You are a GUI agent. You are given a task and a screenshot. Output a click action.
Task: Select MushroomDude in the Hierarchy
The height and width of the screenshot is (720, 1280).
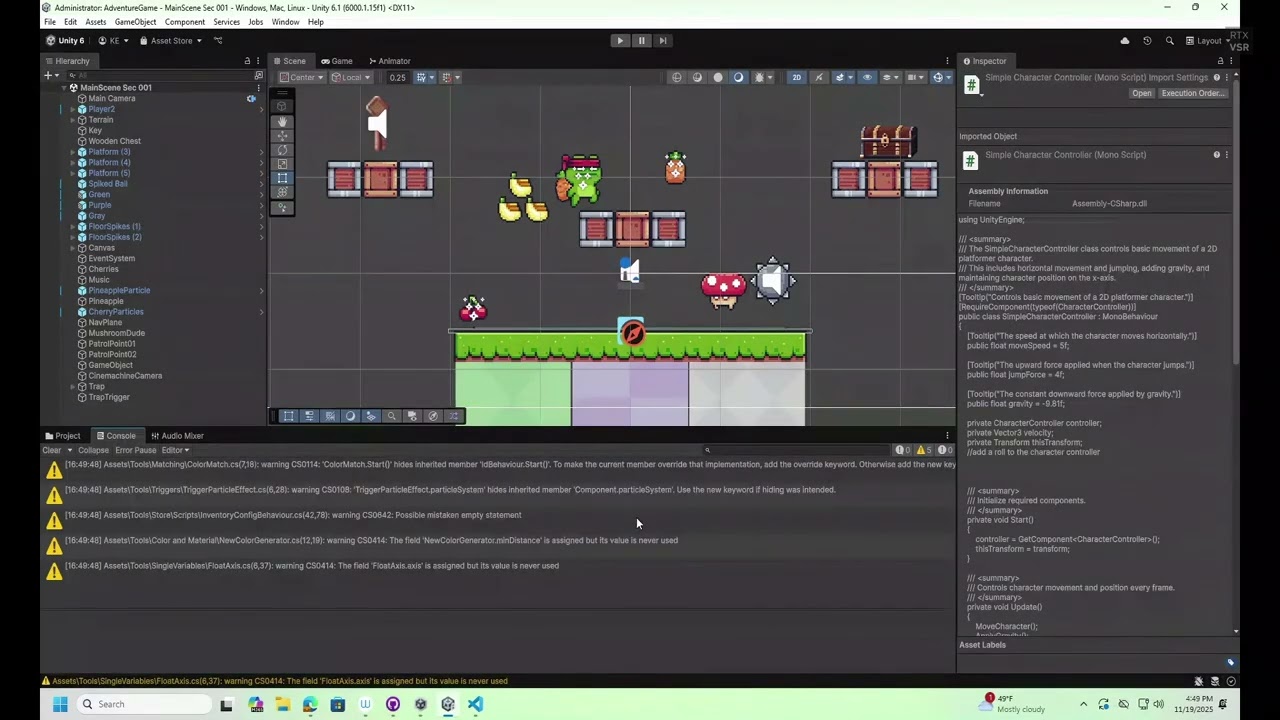click(116, 333)
